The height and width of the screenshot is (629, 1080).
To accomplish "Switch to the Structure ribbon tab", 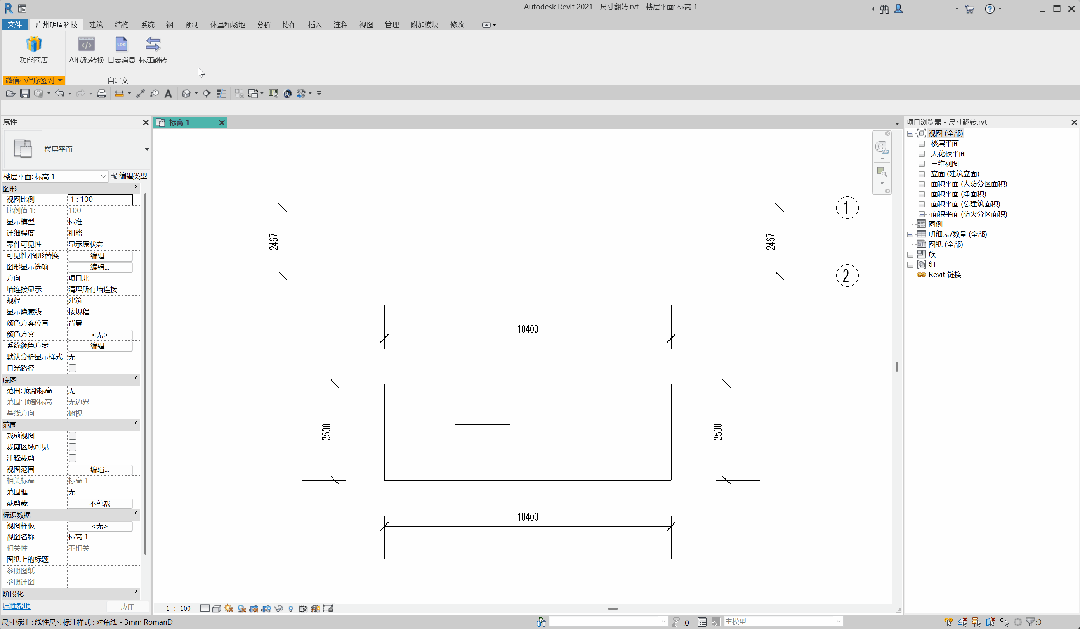I will [122, 25].
